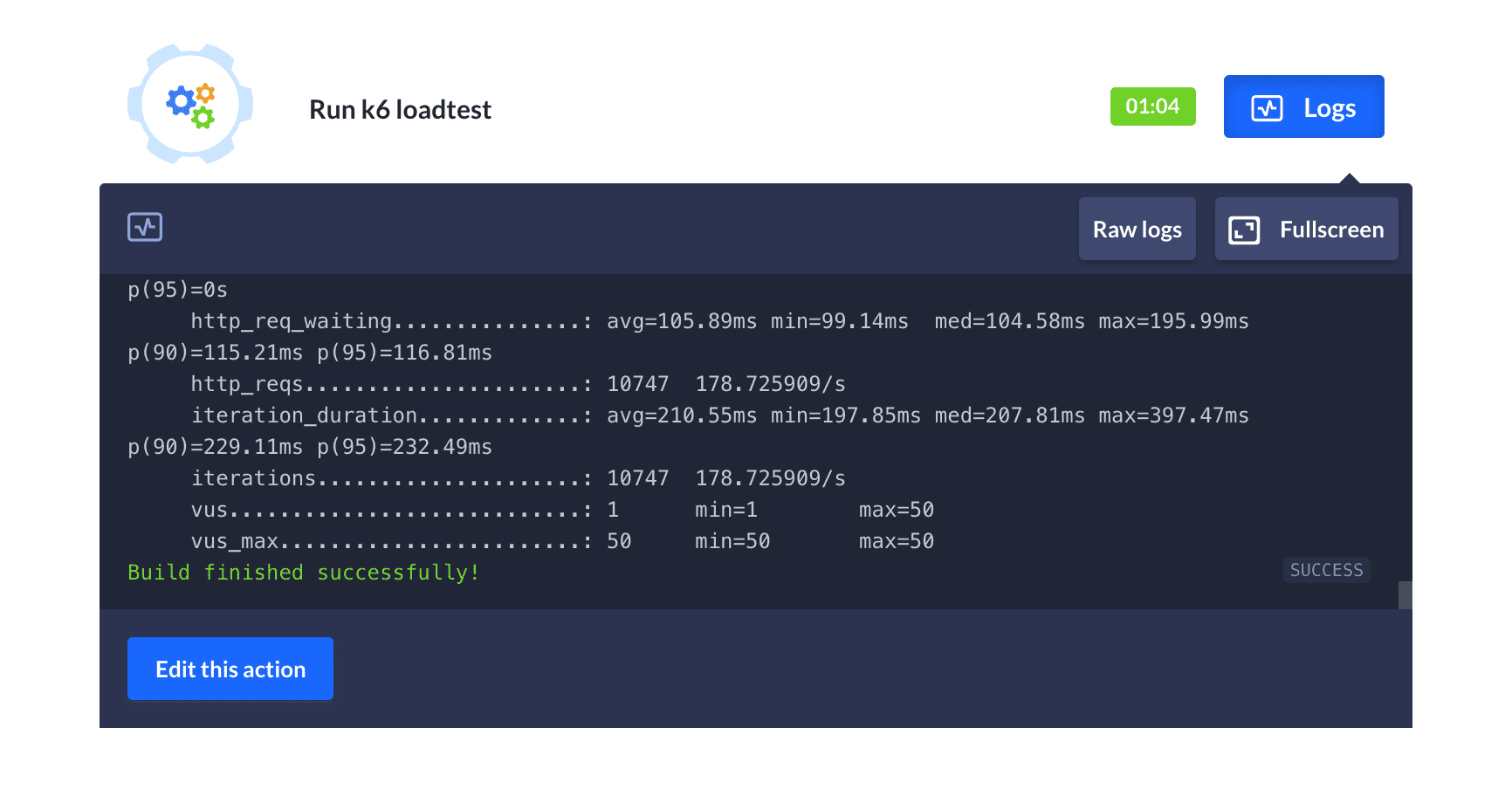The image size is (1512, 803).
Task: Click the "Build finished successfully!" line
Action: (304, 573)
